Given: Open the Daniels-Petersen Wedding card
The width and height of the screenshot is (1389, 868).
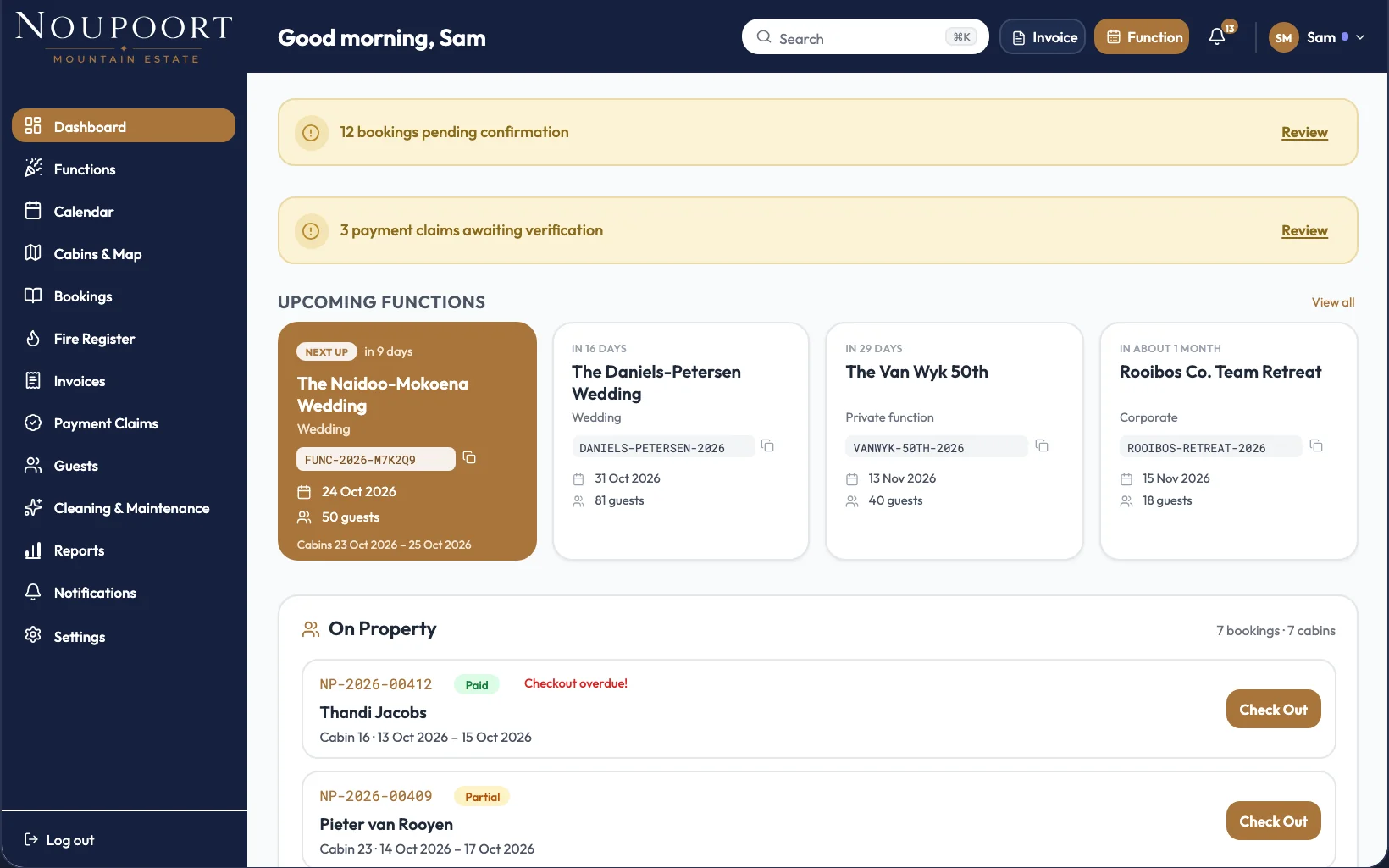Looking at the screenshot, I should (681, 441).
